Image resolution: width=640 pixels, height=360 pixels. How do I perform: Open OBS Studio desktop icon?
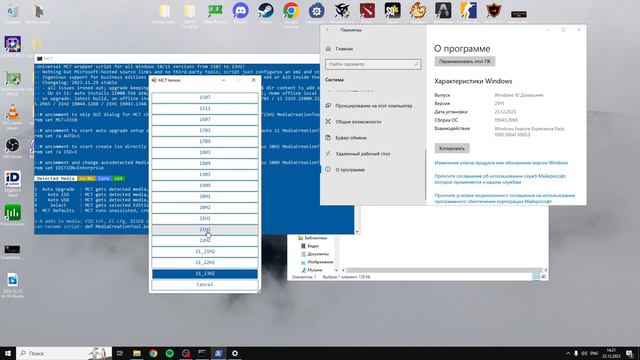pos(13,145)
